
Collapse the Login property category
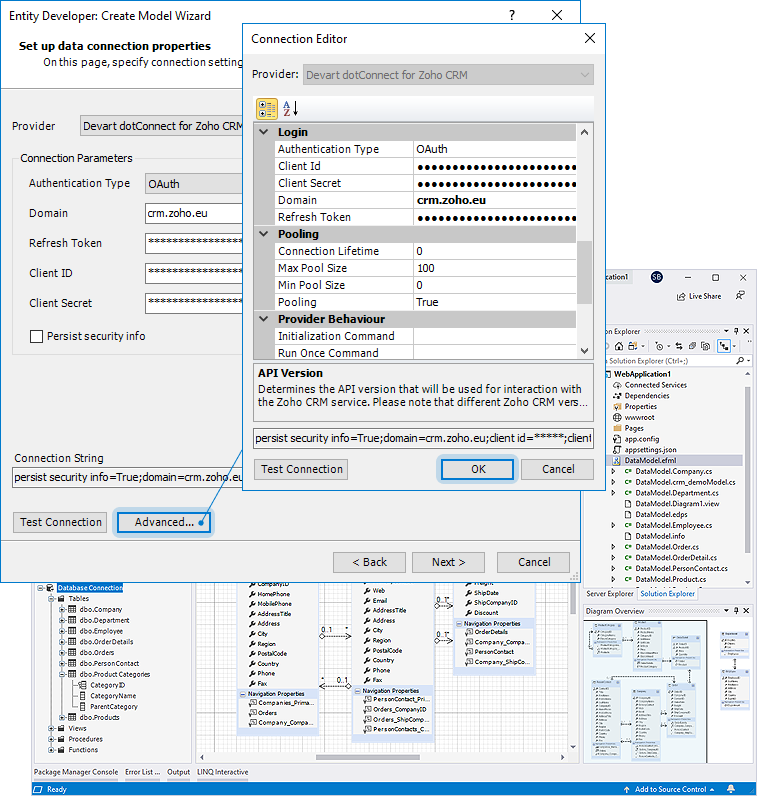coord(264,132)
